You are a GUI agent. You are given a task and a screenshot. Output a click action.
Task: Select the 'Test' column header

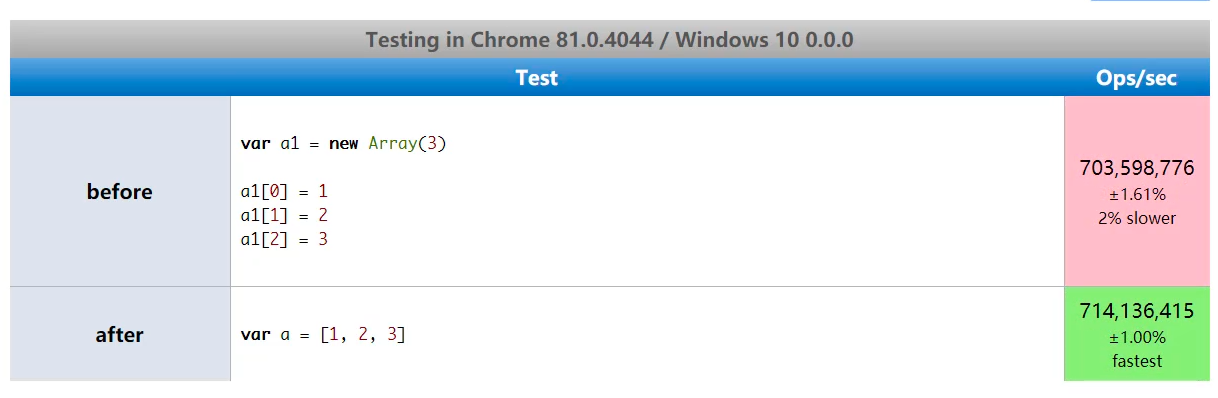coord(537,78)
